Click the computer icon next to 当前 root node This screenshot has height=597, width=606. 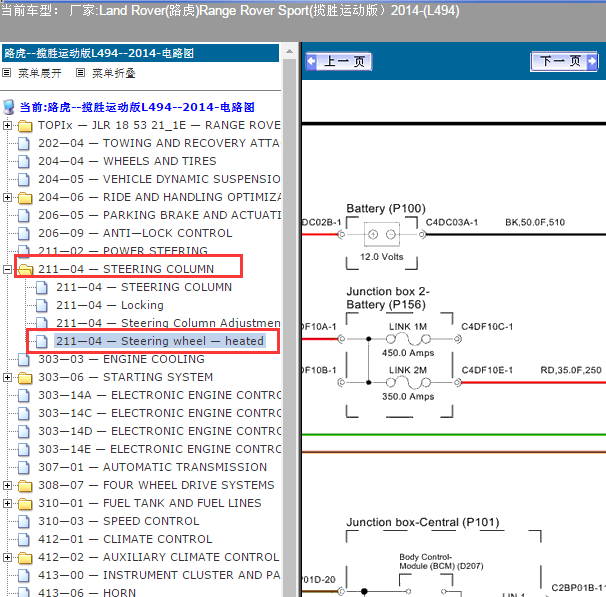(x=9, y=107)
